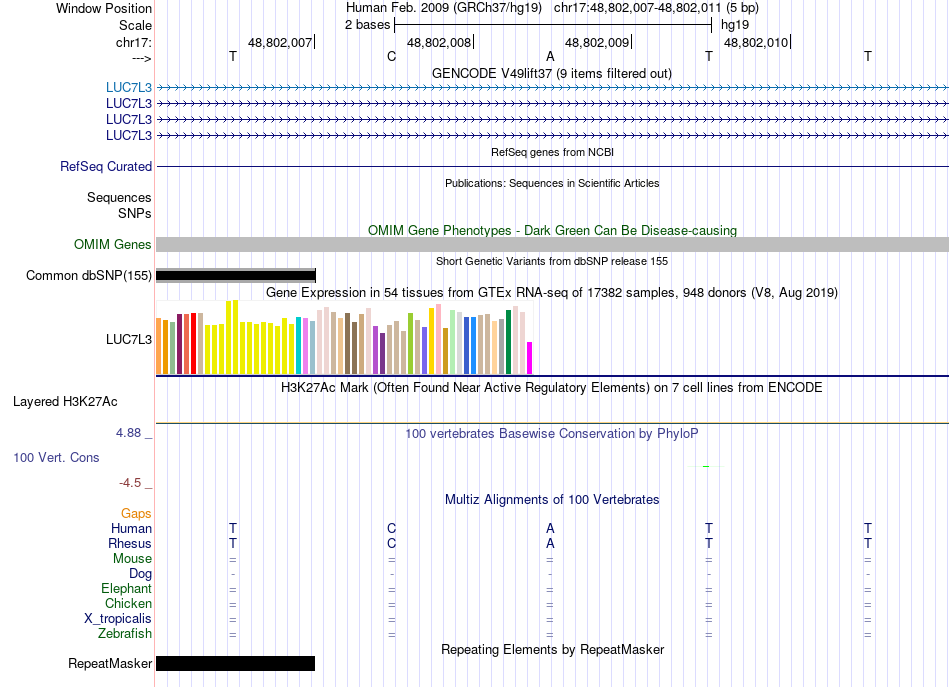Click the dark green GTEx expression bar
The width and height of the screenshot is (950, 687).
pos(508,342)
